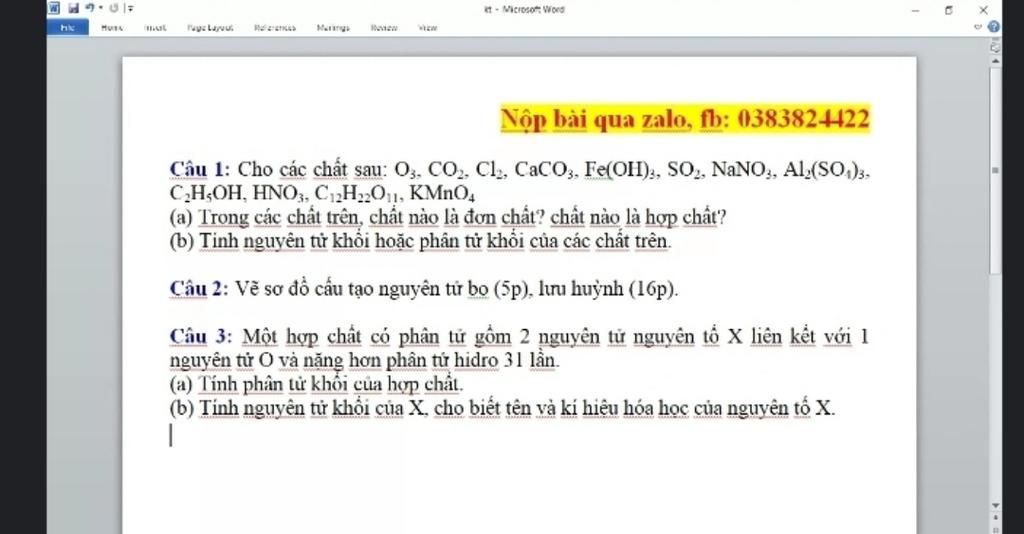Click text "kí hiệu hóa học của nguyên tố X"
This screenshot has height=534, width=1024.
697,408
